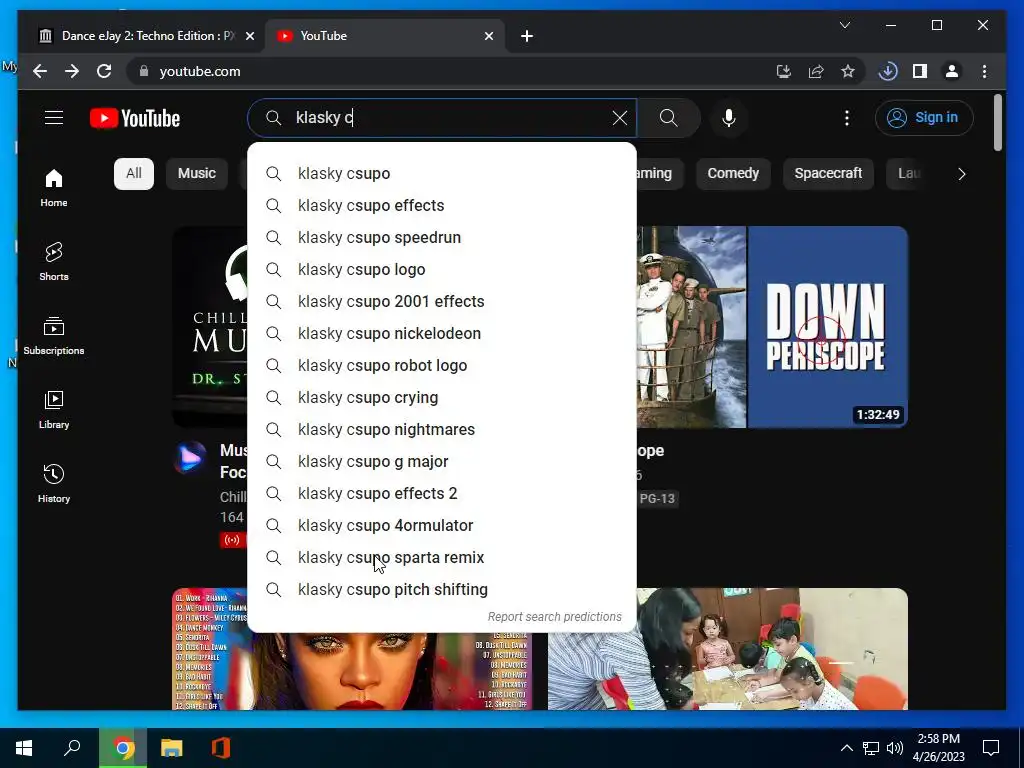
Task: Open History in sidebar
Action: (x=54, y=483)
